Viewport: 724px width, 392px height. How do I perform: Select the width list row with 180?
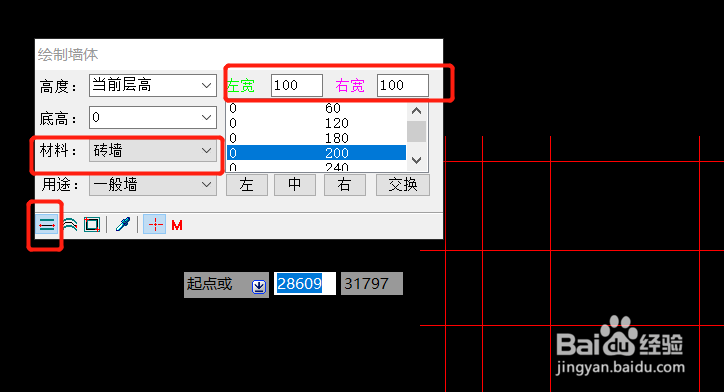[x=316, y=138]
